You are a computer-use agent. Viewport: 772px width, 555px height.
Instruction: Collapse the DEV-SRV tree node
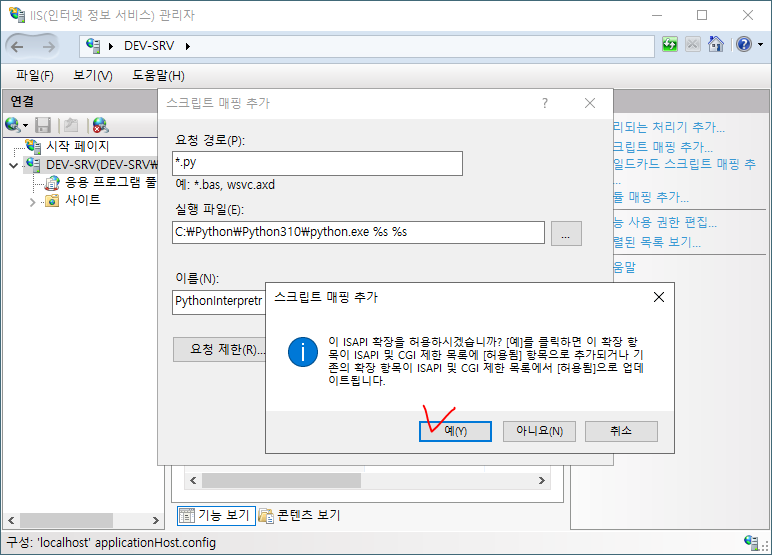pyautogui.click(x=14, y=165)
